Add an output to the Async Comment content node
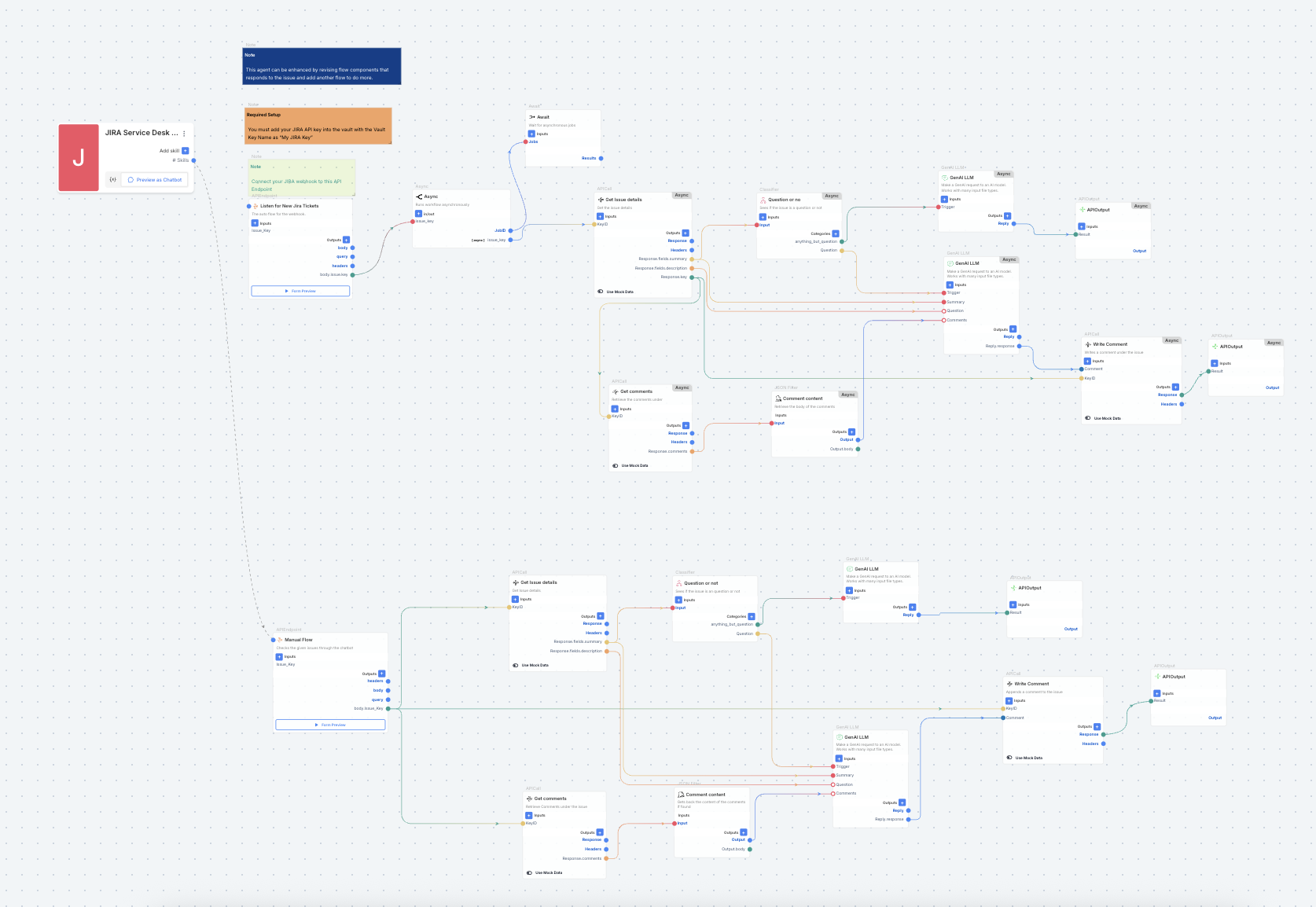The image size is (1316, 907). (x=851, y=431)
